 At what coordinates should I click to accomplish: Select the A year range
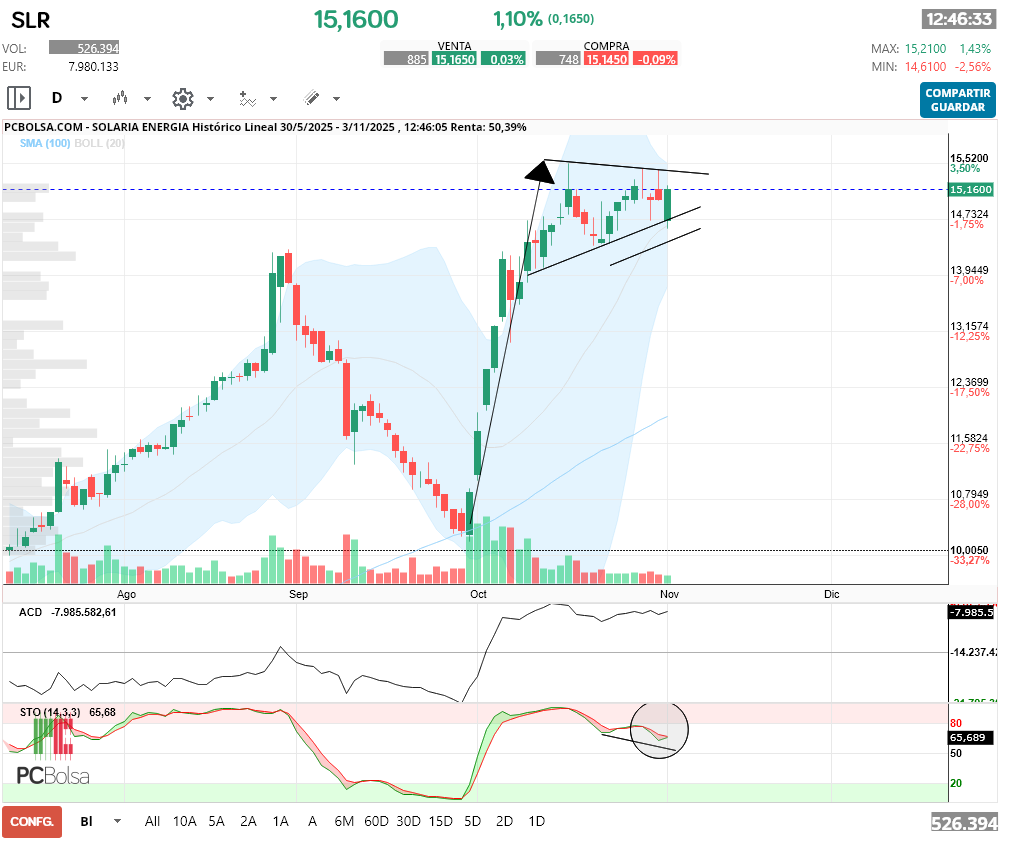coord(312,821)
